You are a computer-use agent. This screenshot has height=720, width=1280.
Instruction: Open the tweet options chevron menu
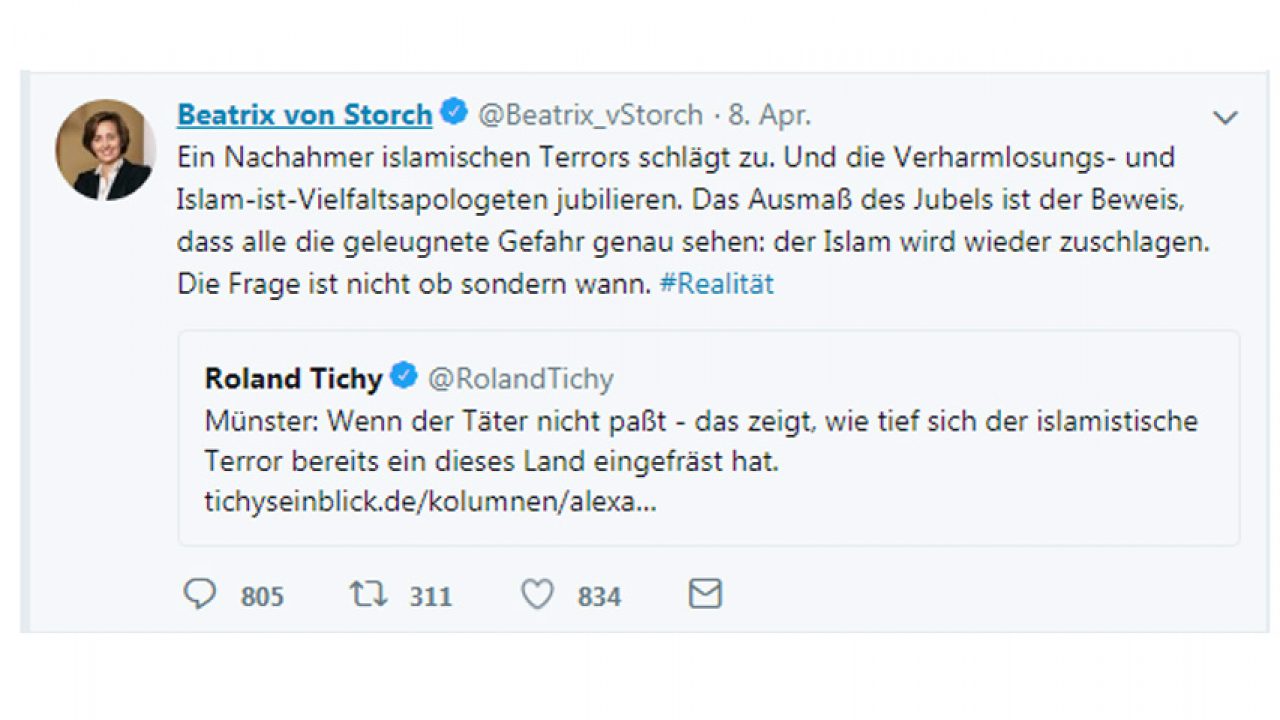[x=1225, y=118]
